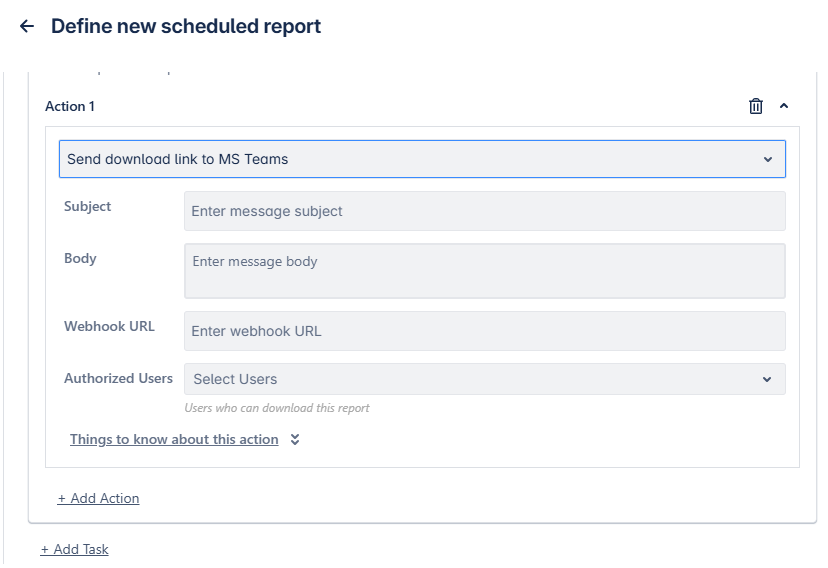The height and width of the screenshot is (568, 828).
Task: Focus the Subject message input field
Action: (484, 211)
